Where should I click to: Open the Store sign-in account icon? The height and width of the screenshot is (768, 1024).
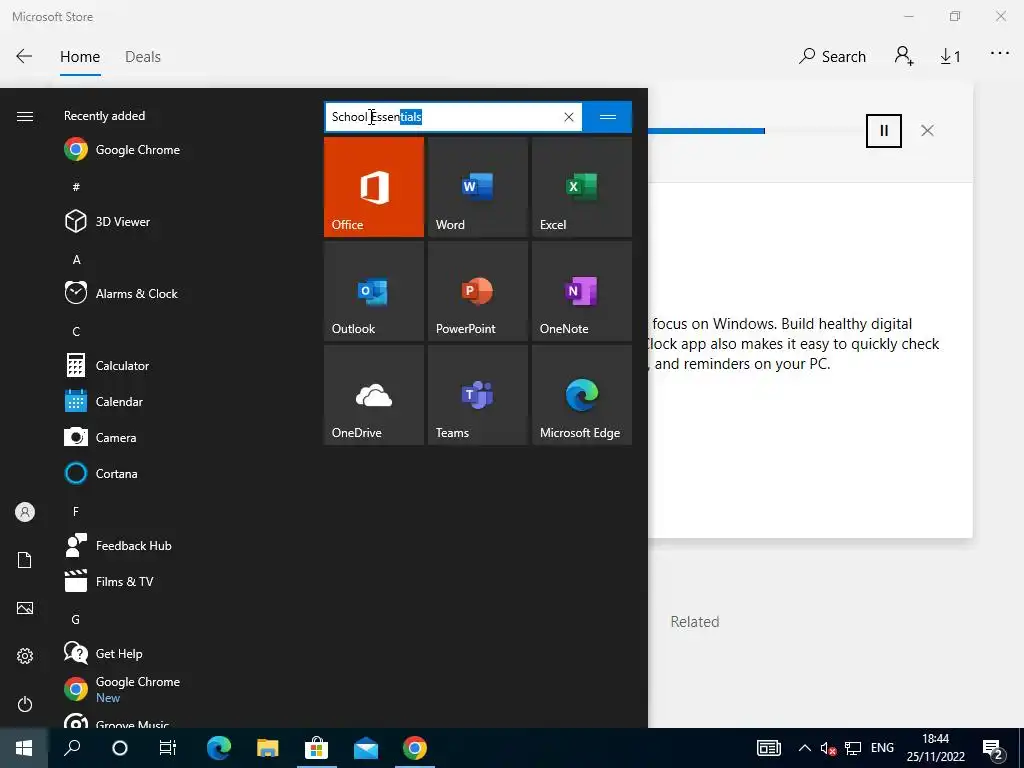904,56
